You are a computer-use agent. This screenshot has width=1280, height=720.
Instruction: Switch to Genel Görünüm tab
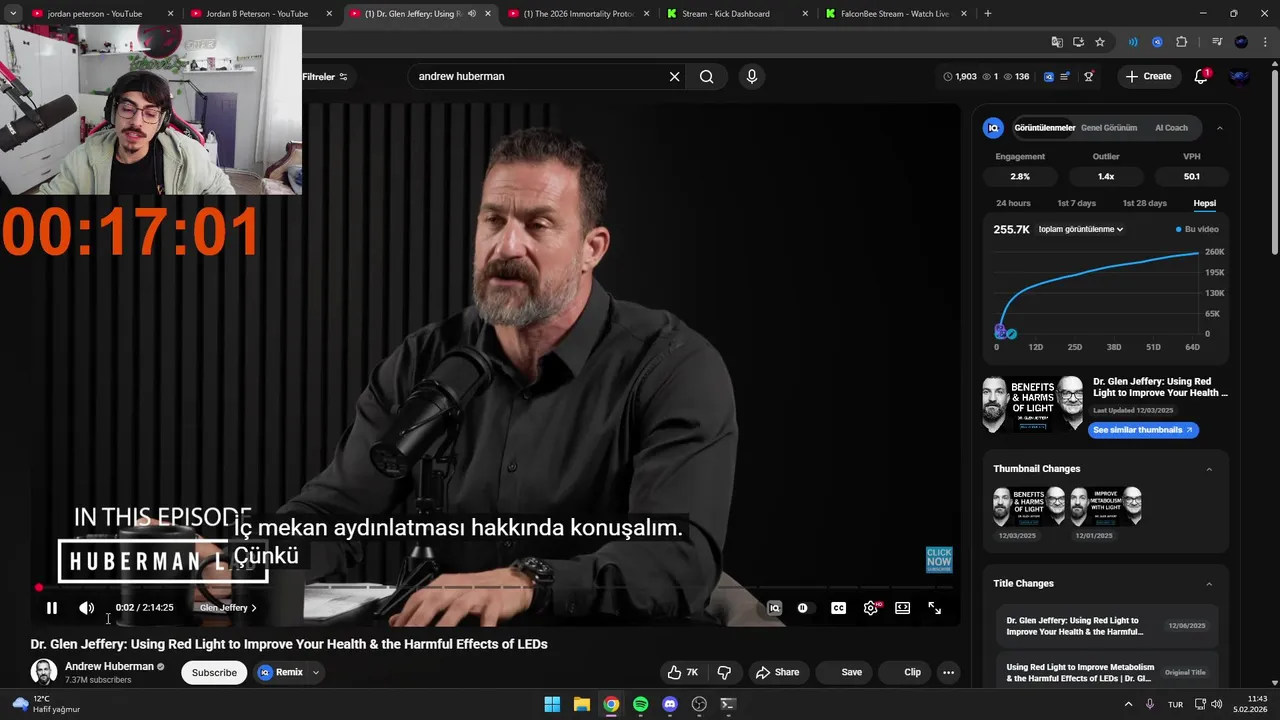point(1109,128)
